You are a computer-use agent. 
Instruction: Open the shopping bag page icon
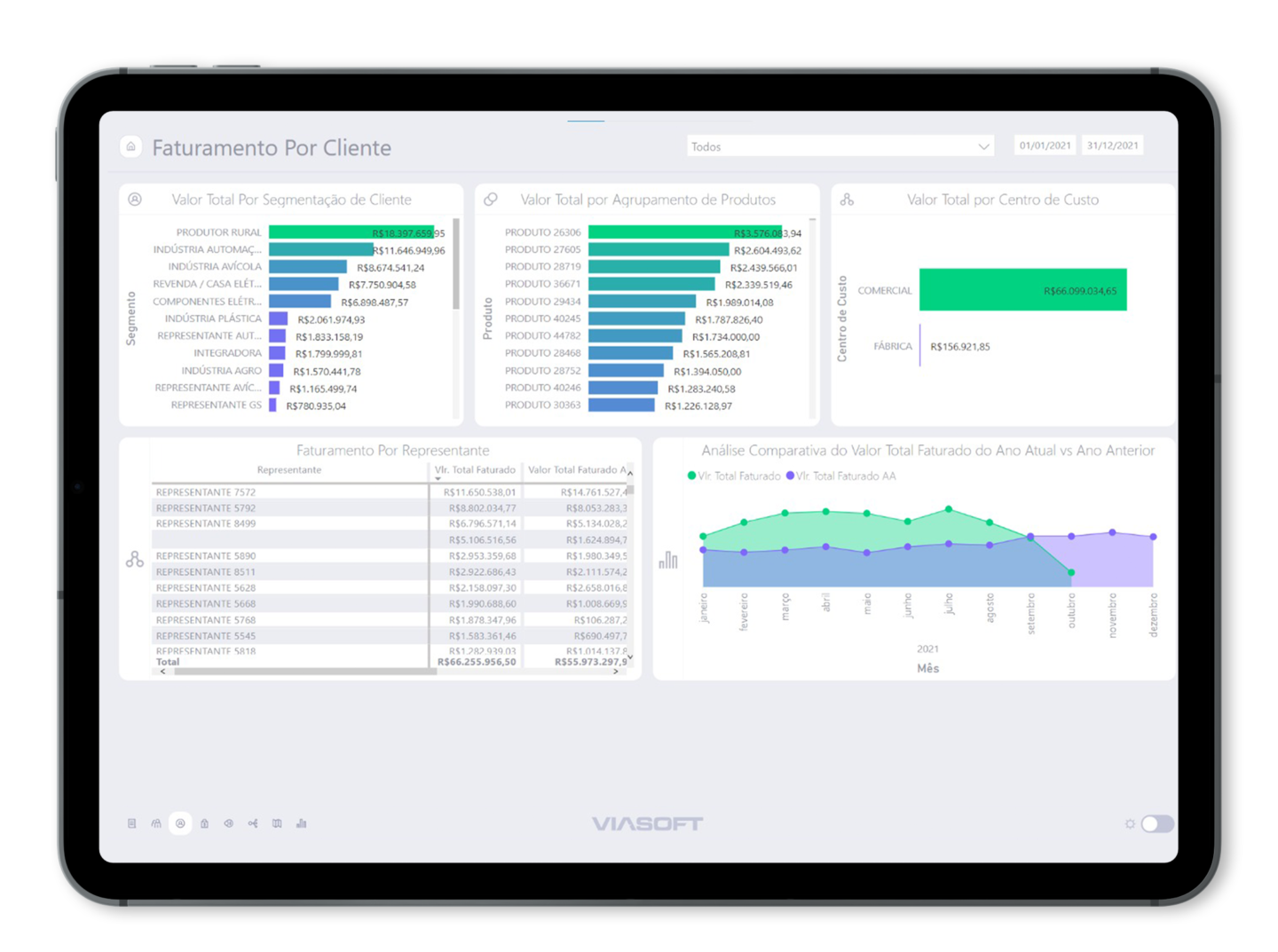[204, 823]
